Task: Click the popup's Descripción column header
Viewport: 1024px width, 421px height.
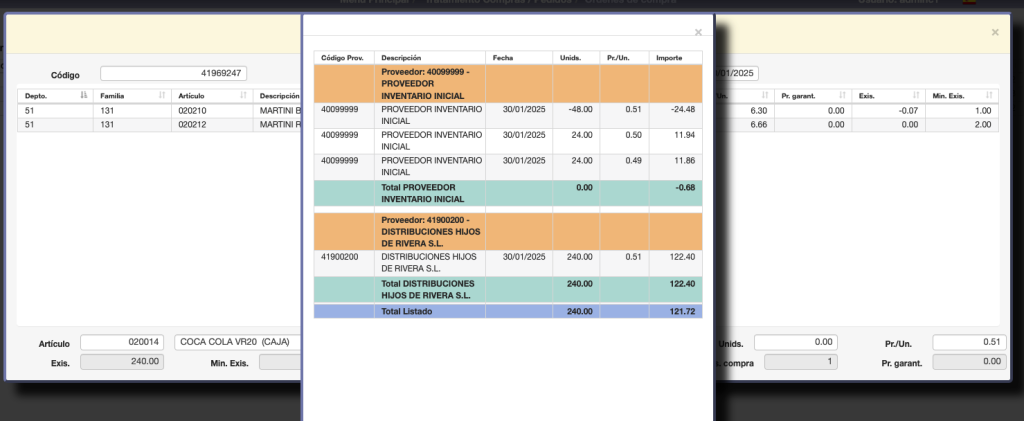Action: (x=430, y=57)
